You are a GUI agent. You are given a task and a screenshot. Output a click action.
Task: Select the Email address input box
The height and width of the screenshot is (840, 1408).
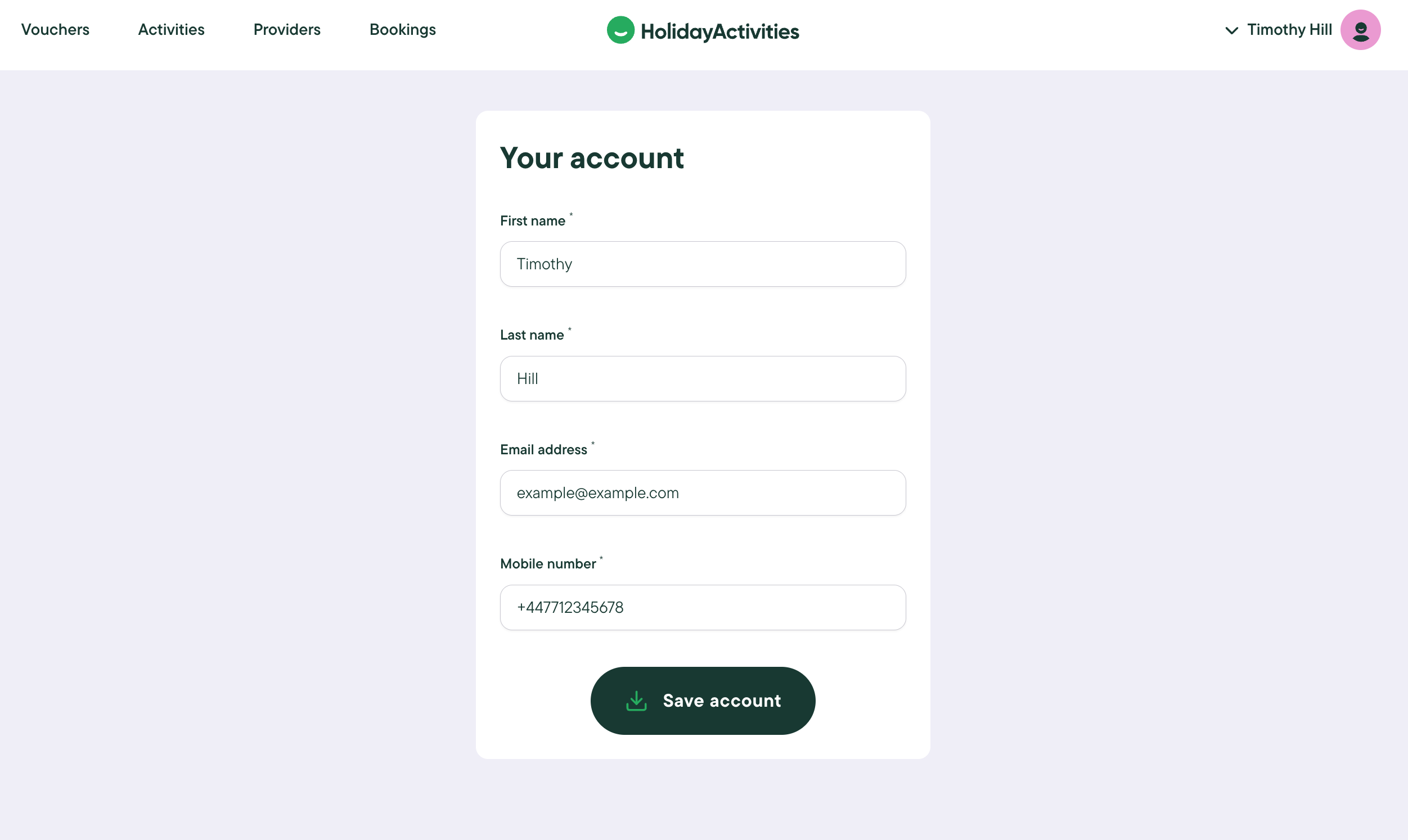[703, 493]
